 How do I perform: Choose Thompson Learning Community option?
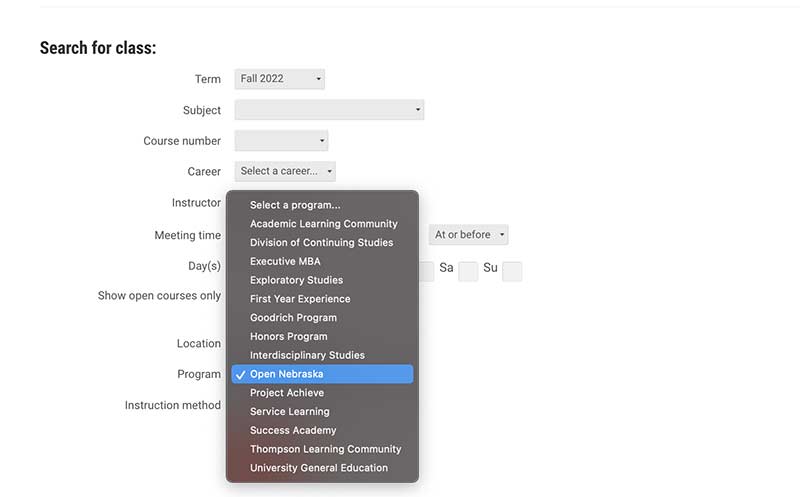322,449
